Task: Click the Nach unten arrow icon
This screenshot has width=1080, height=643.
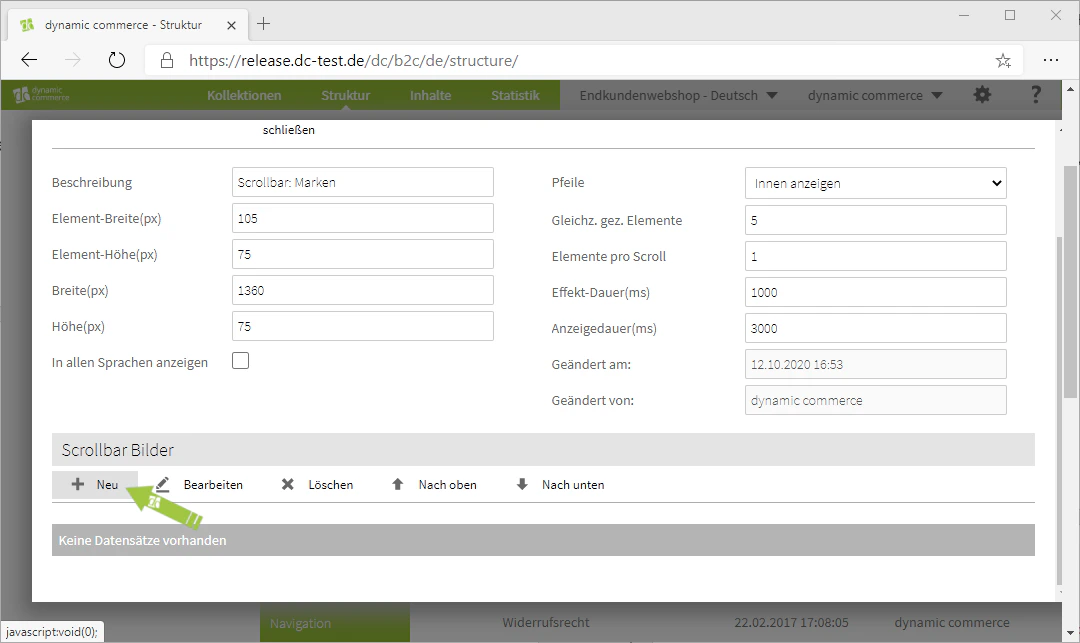Action: [522, 485]
